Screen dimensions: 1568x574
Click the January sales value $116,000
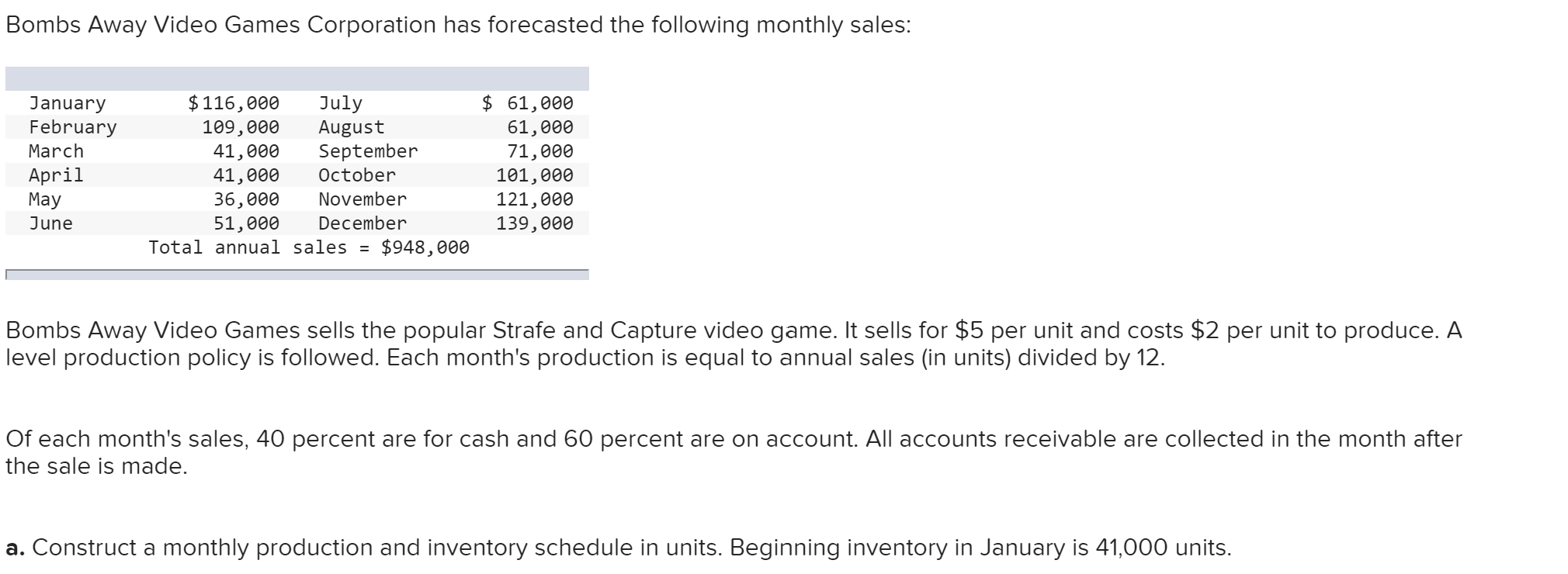pyautogui.click(x=234, y=103)
